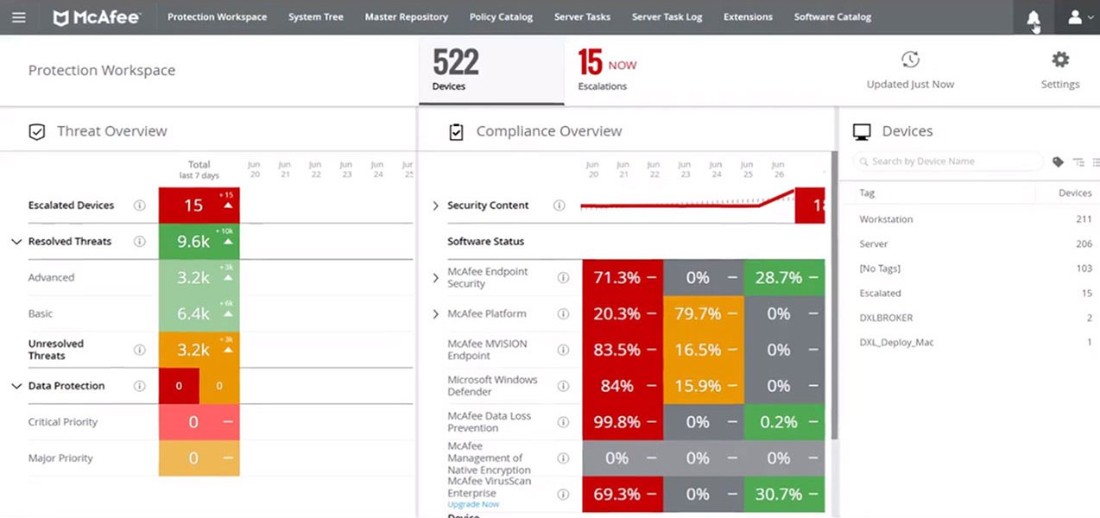The image size is (1100, 518).
Task: Click info icon beside McAfee Platform
Action: (563, 314)
